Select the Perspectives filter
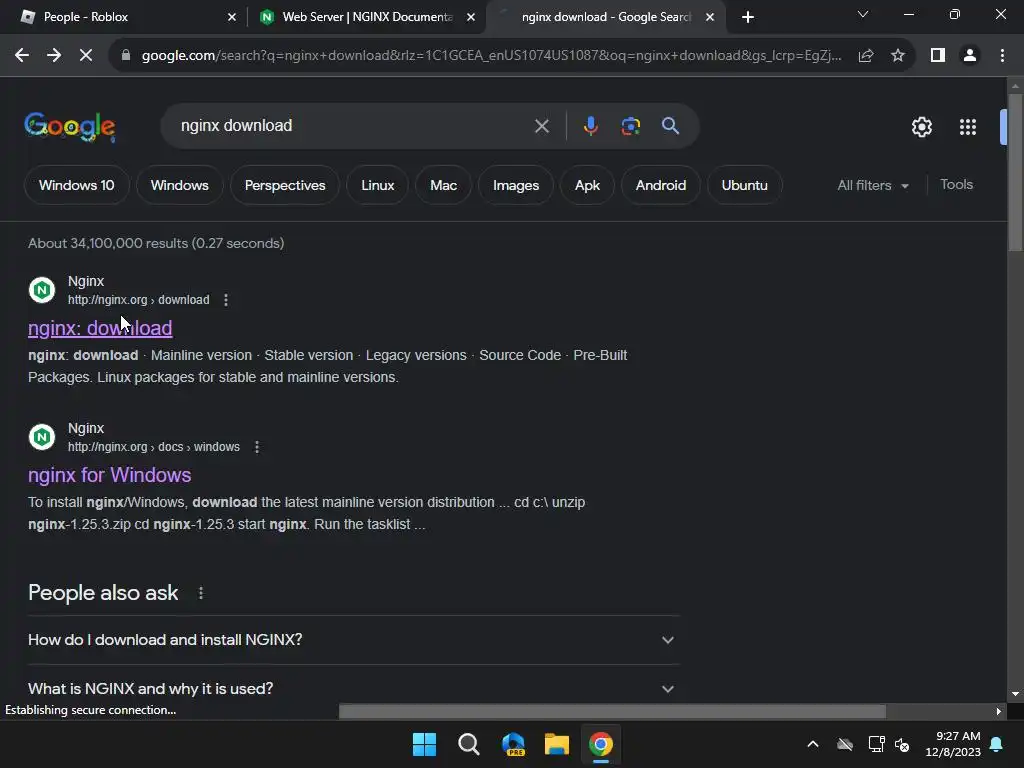Screen dimensions: 1024x768 [285, 185]
